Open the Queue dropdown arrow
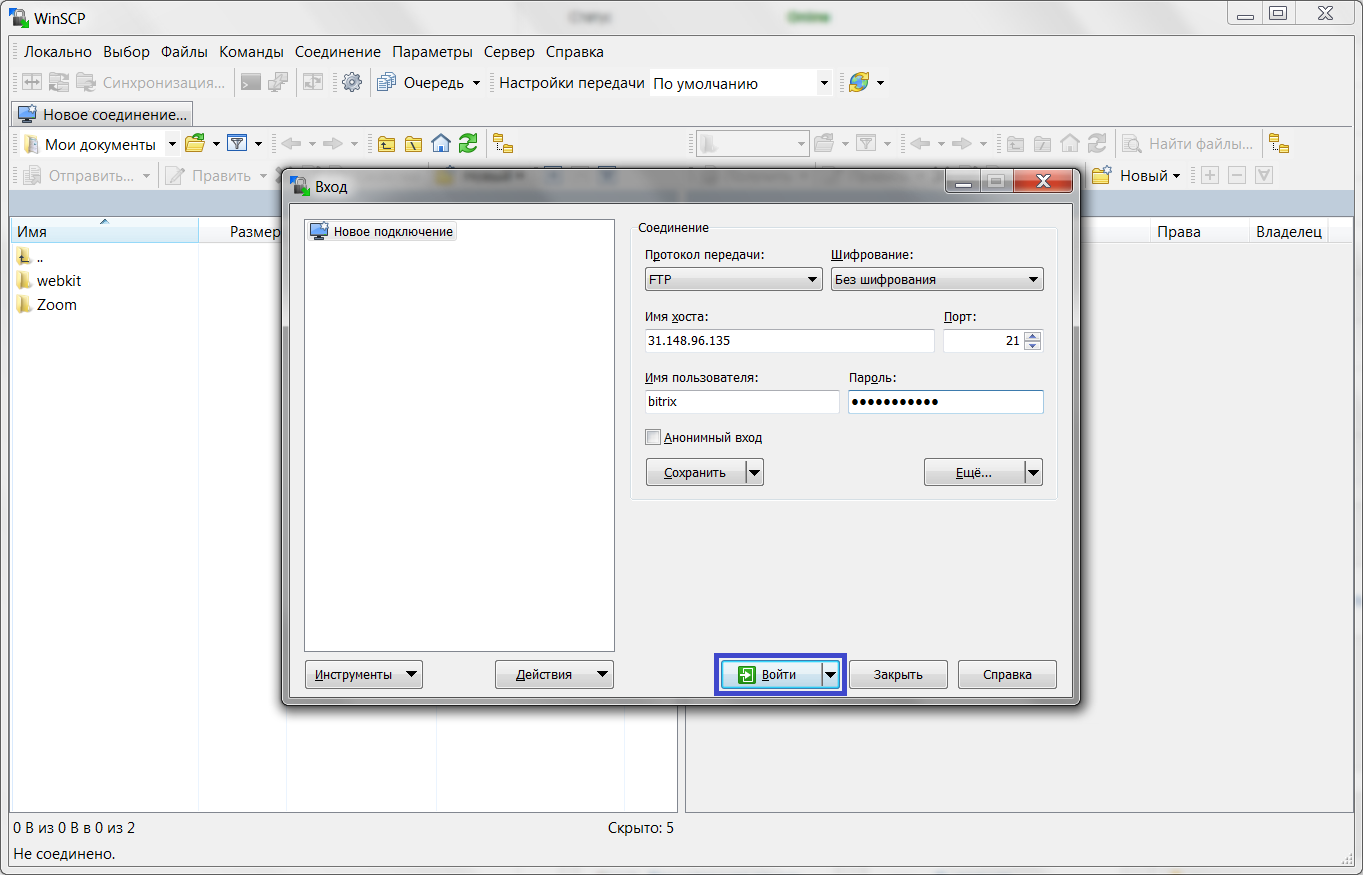 click(x=476, y=83)
